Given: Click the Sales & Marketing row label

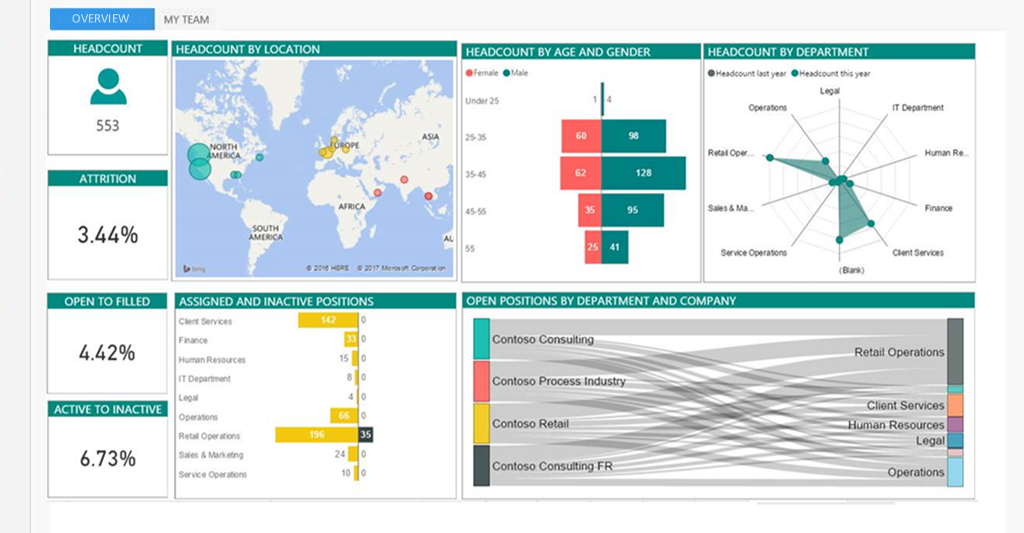Looking at the screenshot, I should tap(211, 455).
